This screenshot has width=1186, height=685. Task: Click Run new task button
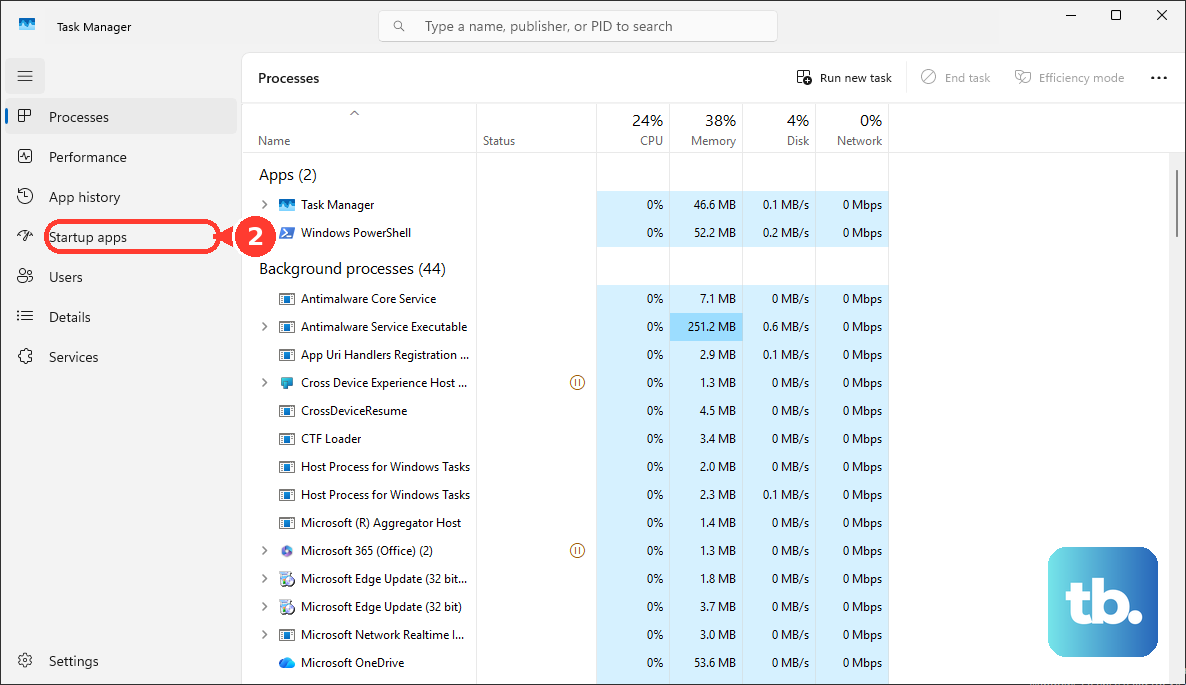[844, 78]
